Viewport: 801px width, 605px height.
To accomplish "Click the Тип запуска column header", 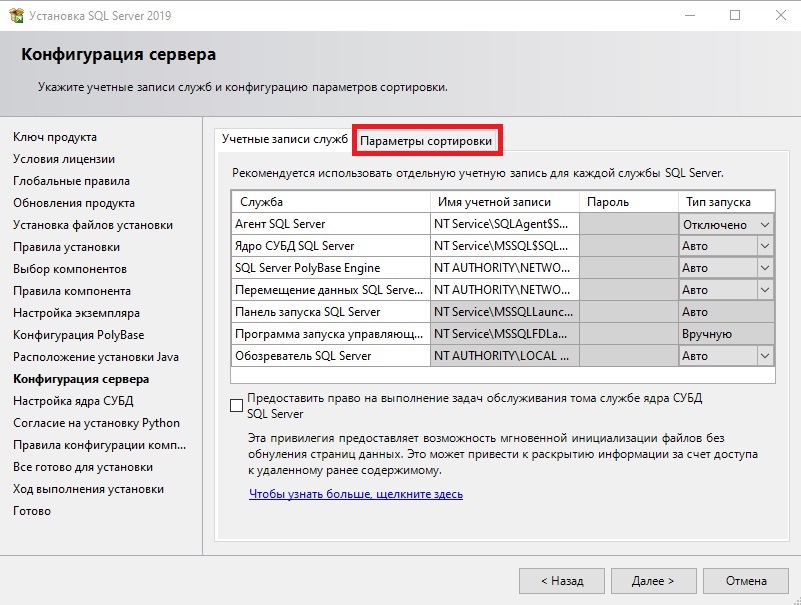I will click(x=726, y=202).
